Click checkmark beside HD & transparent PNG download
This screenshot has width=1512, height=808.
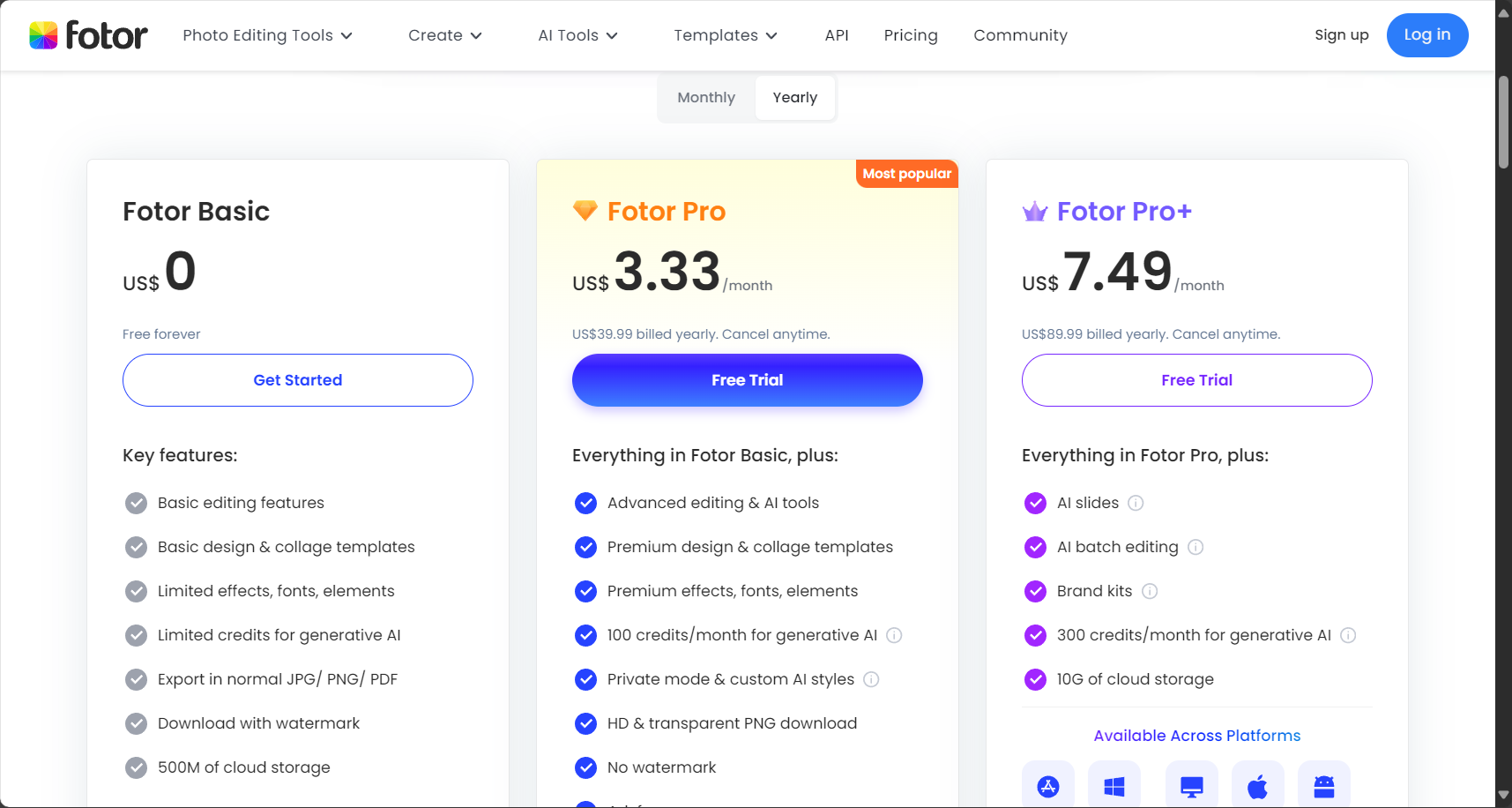pyautogui.click(x=585, y=723)
